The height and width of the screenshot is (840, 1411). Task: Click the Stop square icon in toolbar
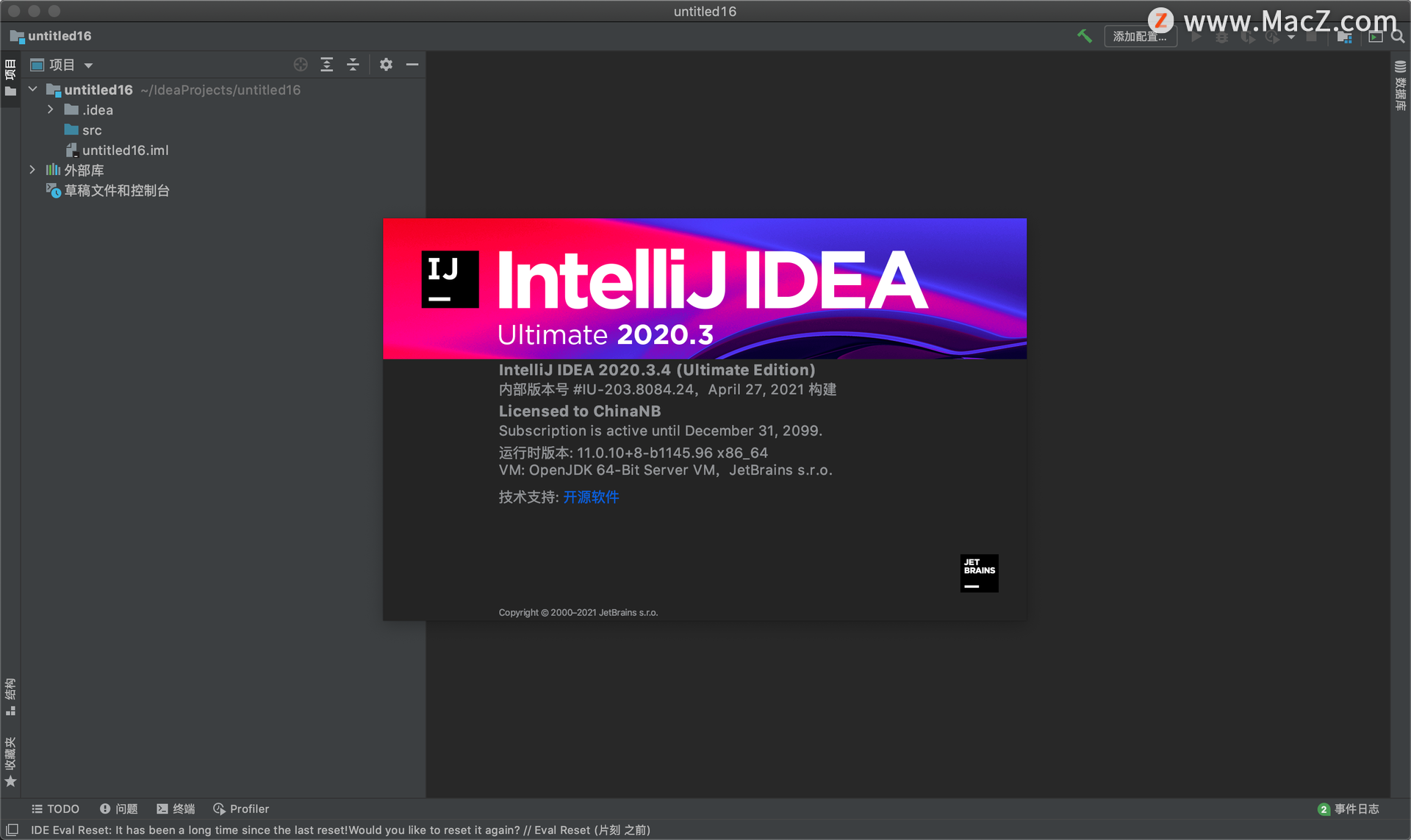tap(1312, 36)
